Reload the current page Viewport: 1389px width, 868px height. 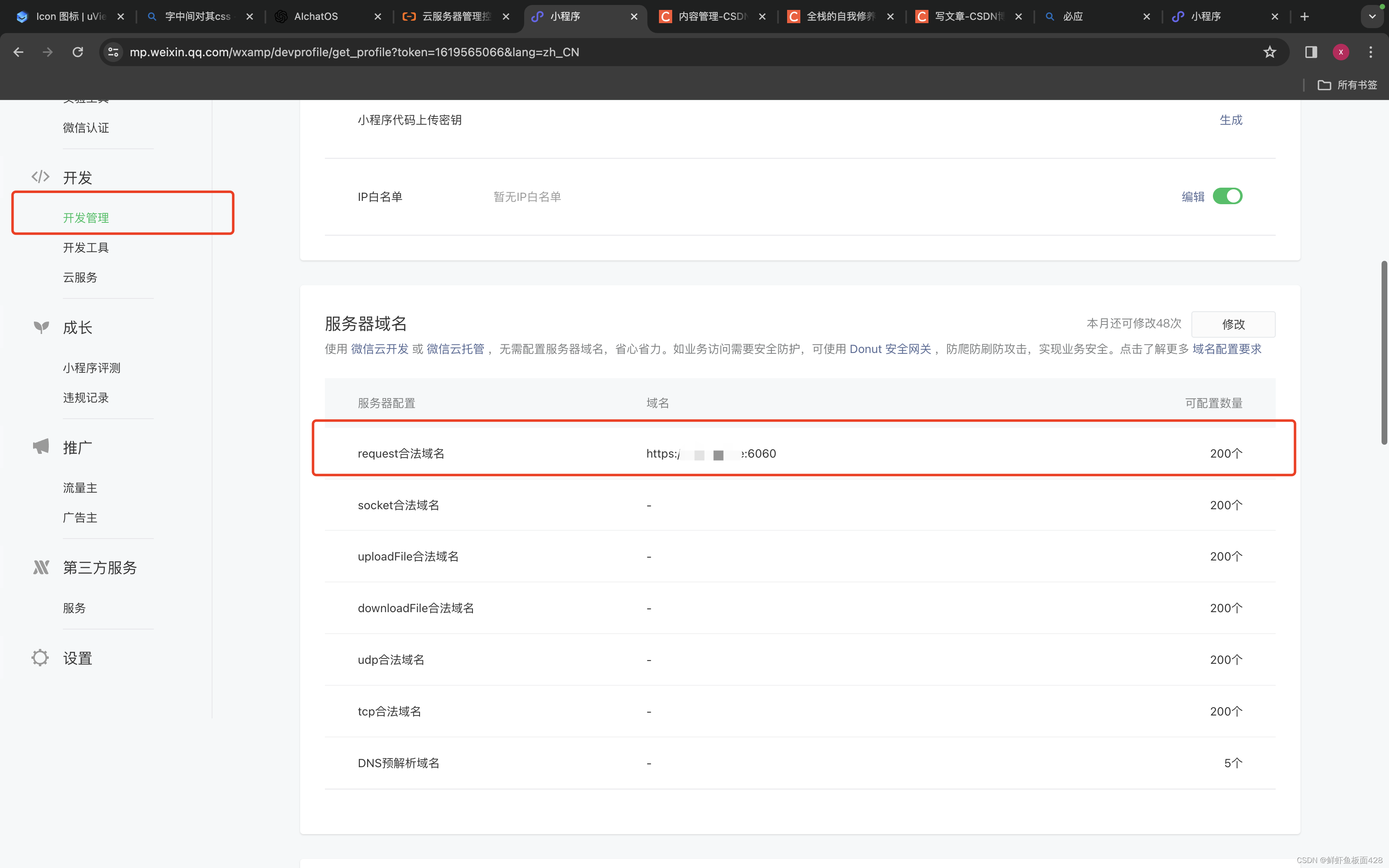[x=77, y=52]
